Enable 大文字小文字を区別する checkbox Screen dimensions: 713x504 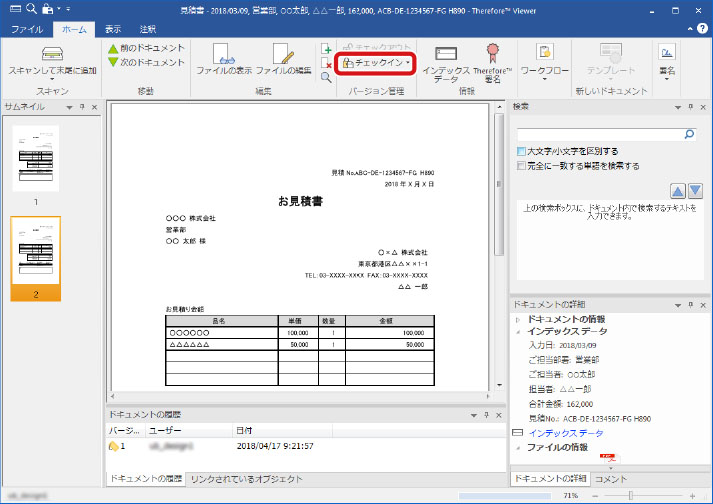click(x=521, y=151)
